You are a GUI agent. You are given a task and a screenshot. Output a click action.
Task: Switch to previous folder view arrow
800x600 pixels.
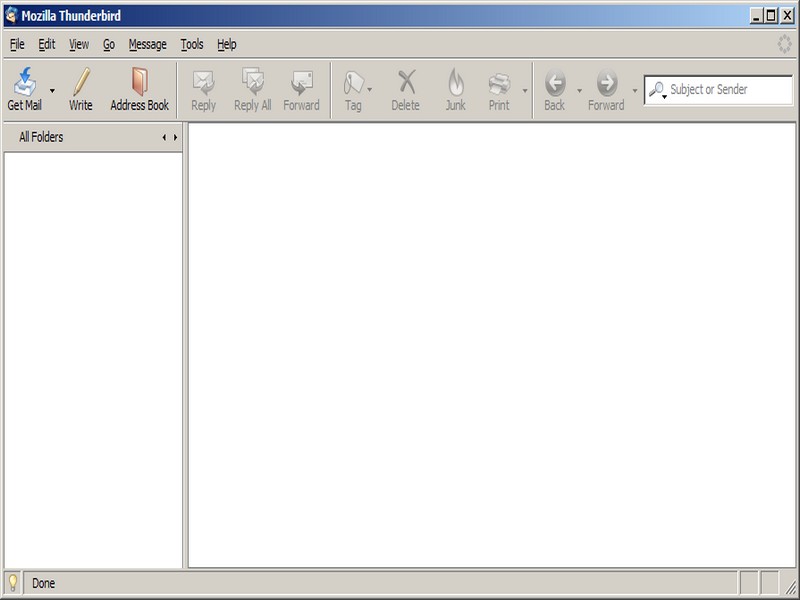(164, 137)
